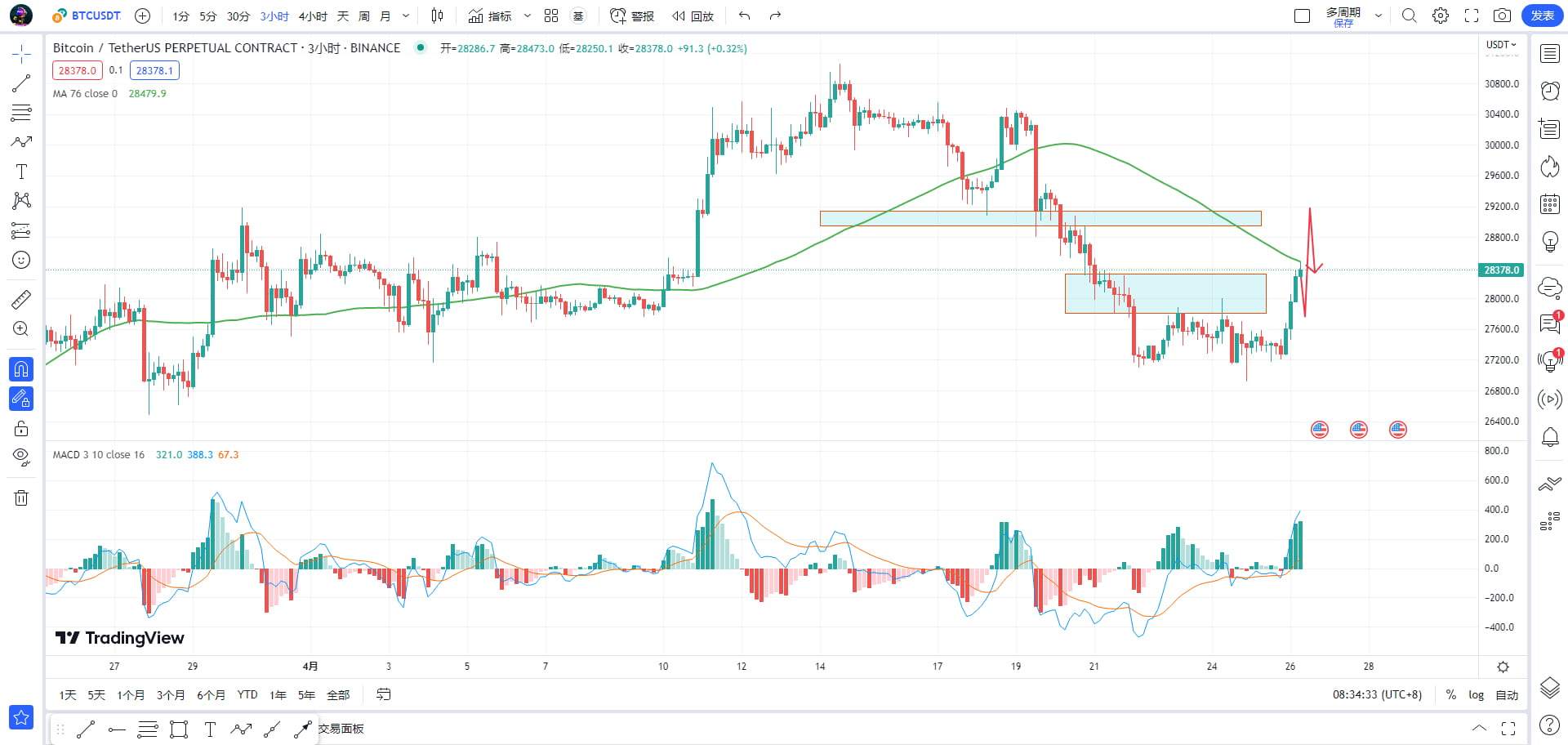Select the 3小时 timeframe
The image size is (1568, 745).
click(274, 16)
